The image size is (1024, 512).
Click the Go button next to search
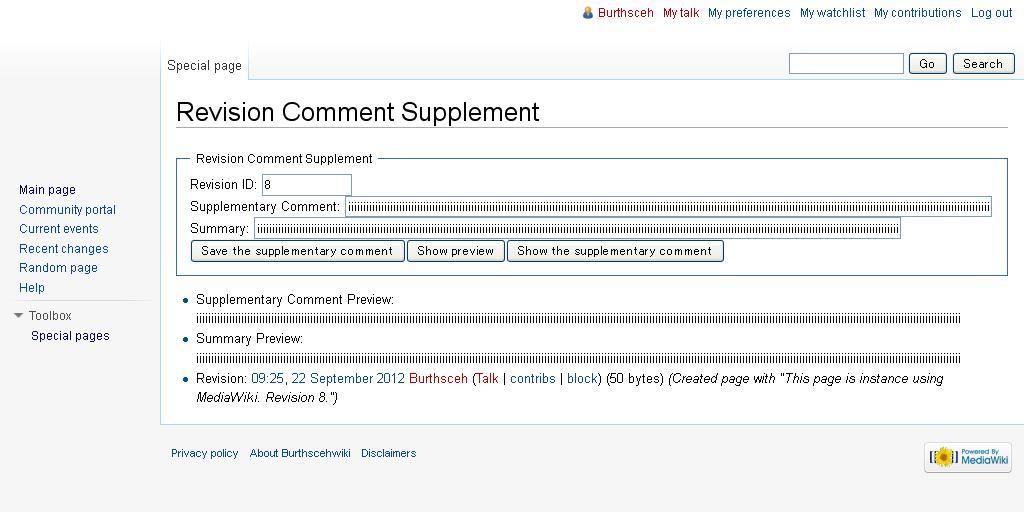pos(927,63)
